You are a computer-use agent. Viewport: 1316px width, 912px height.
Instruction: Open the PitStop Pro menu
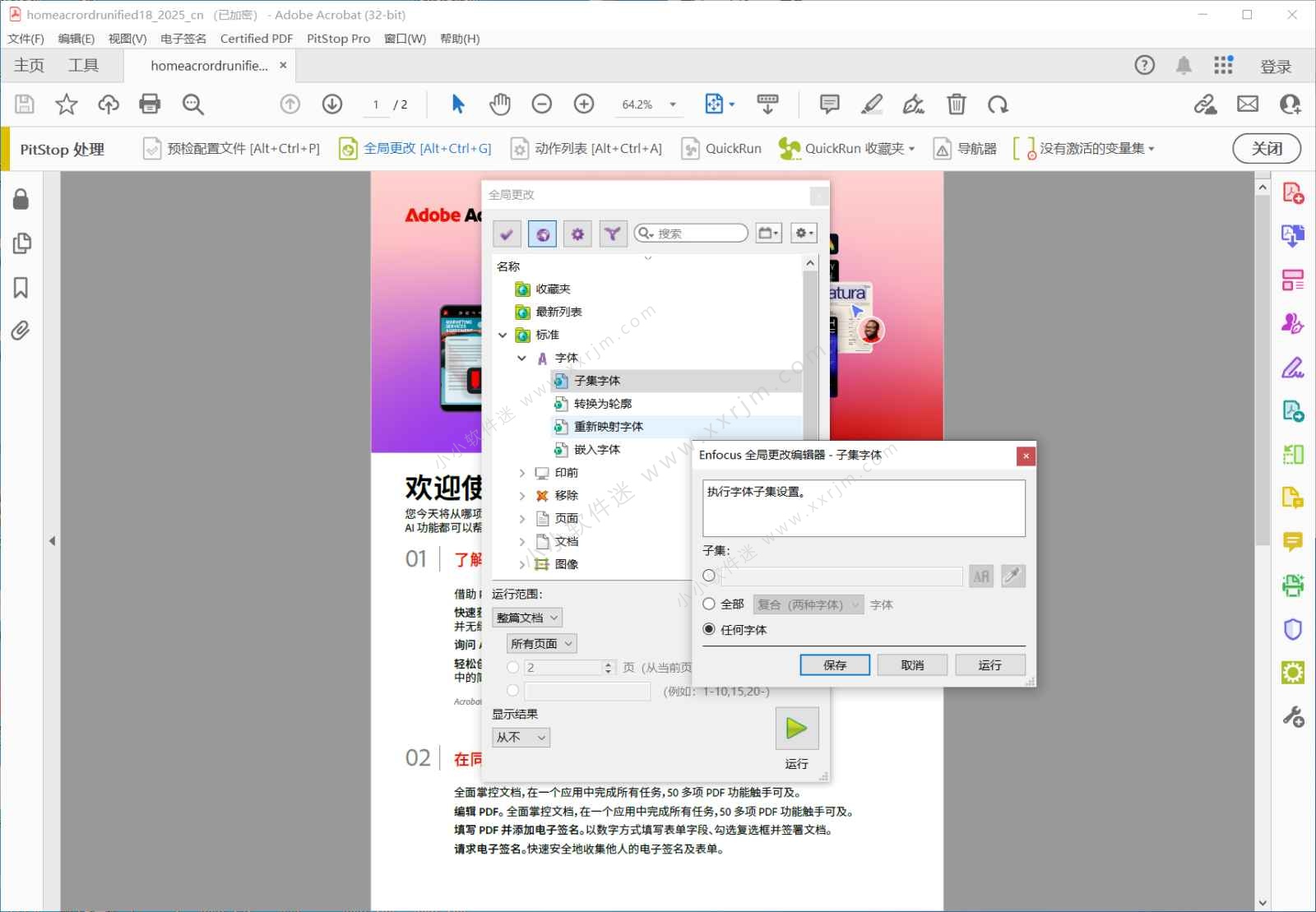click(x=338, y=39)
